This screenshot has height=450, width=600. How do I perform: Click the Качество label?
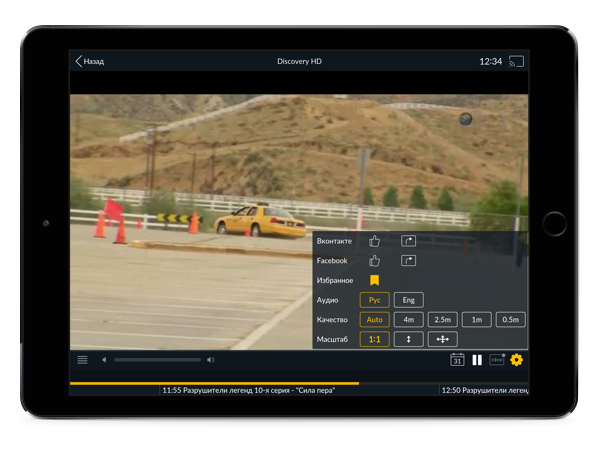point(332,320)
